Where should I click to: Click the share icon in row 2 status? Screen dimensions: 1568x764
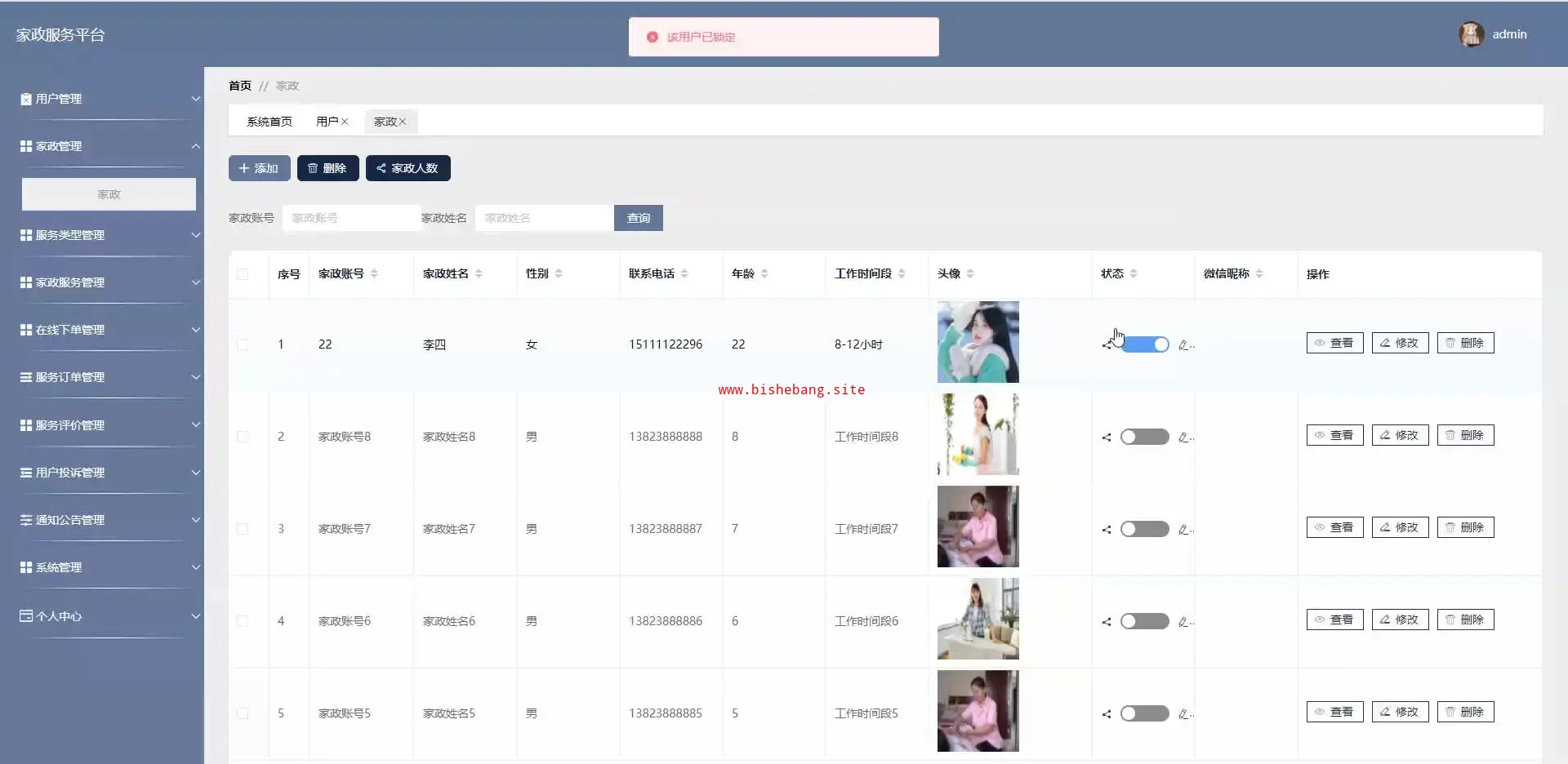point(1107,438)
